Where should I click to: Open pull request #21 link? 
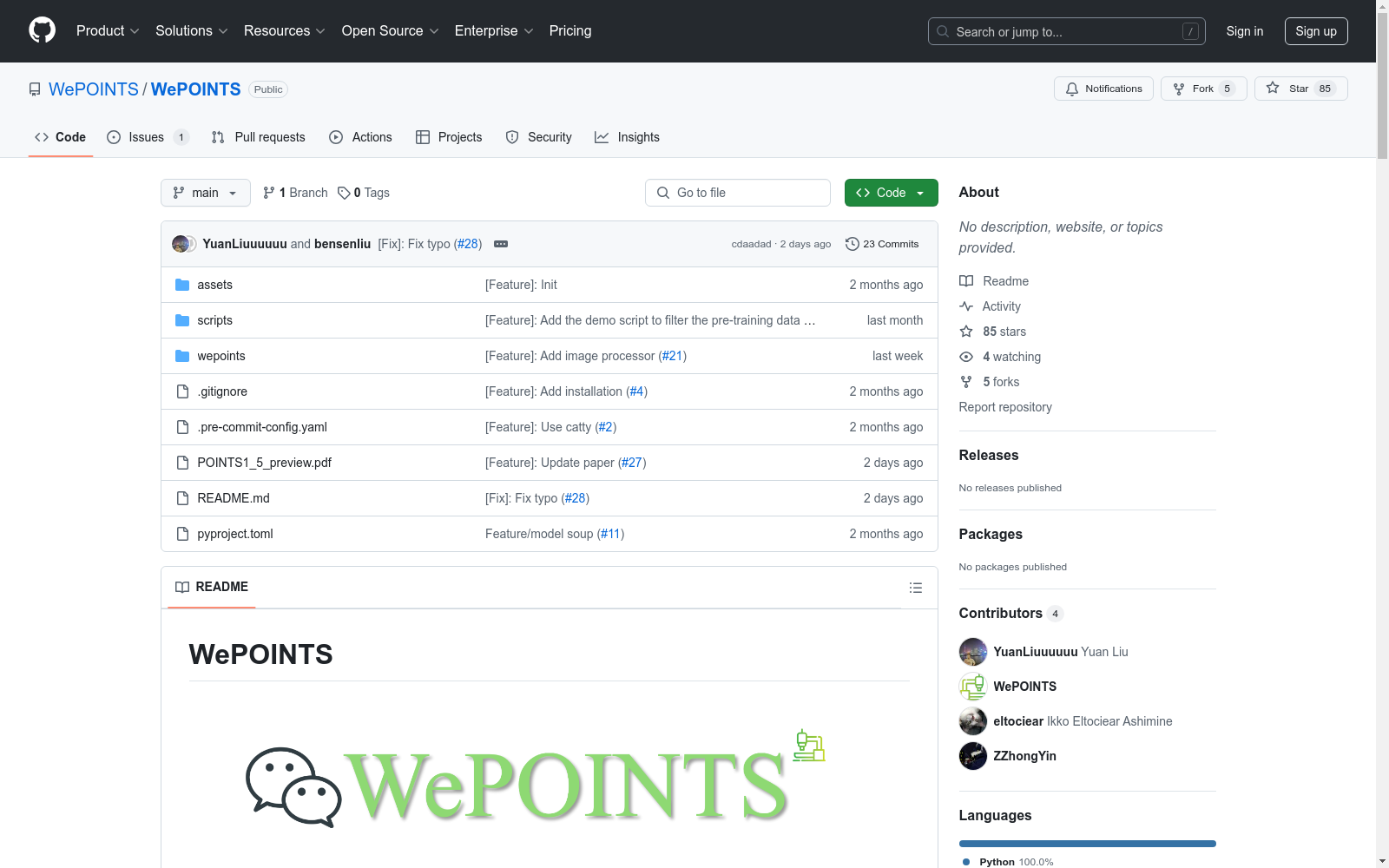[673, 356]
